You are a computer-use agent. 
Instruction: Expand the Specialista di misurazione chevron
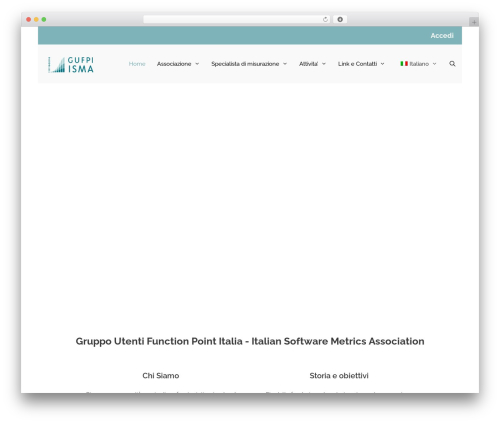285,64
